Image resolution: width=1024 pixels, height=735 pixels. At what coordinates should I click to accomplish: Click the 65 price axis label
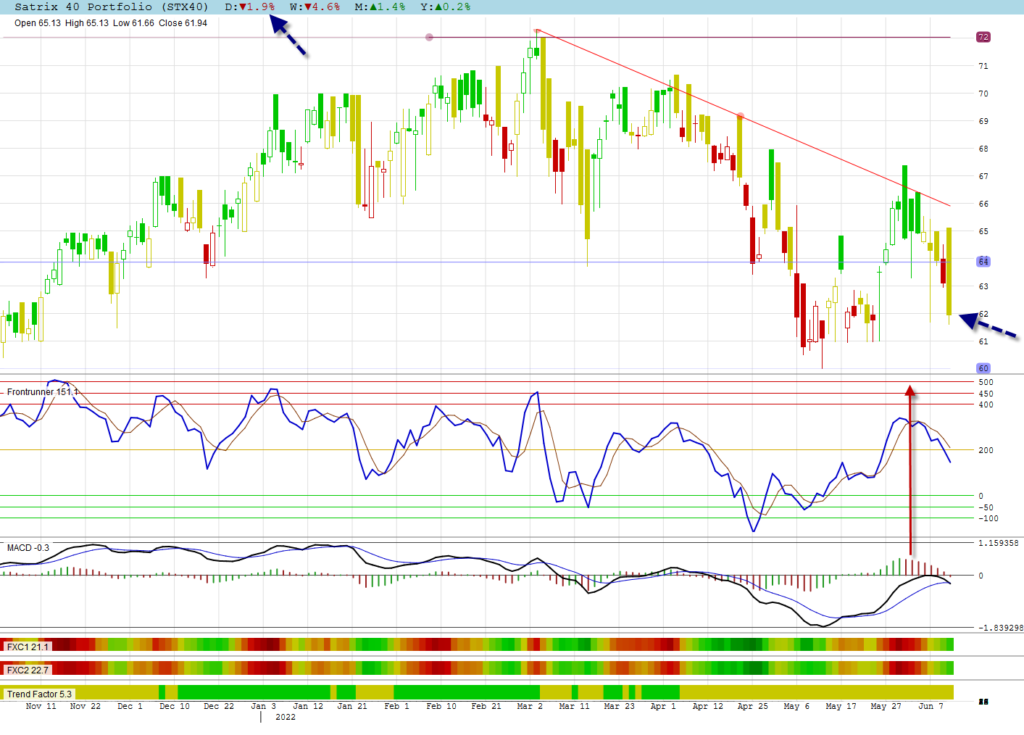983,231
